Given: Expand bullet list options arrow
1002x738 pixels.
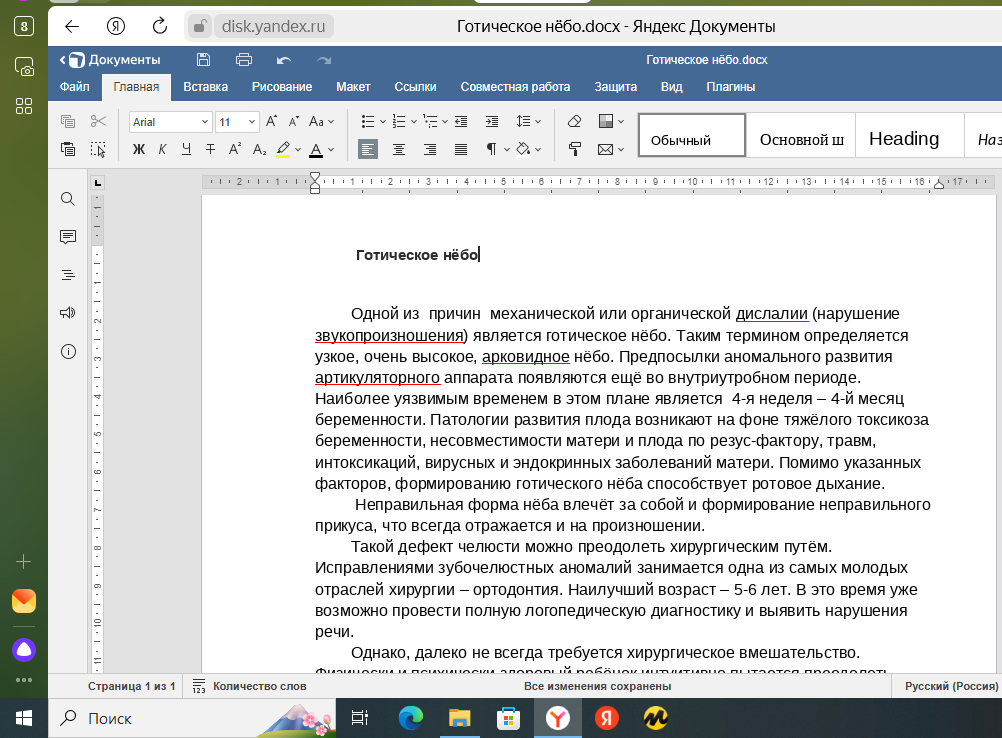Looking at the screenshot, I should pyautogui.click(x=383, y=121).
